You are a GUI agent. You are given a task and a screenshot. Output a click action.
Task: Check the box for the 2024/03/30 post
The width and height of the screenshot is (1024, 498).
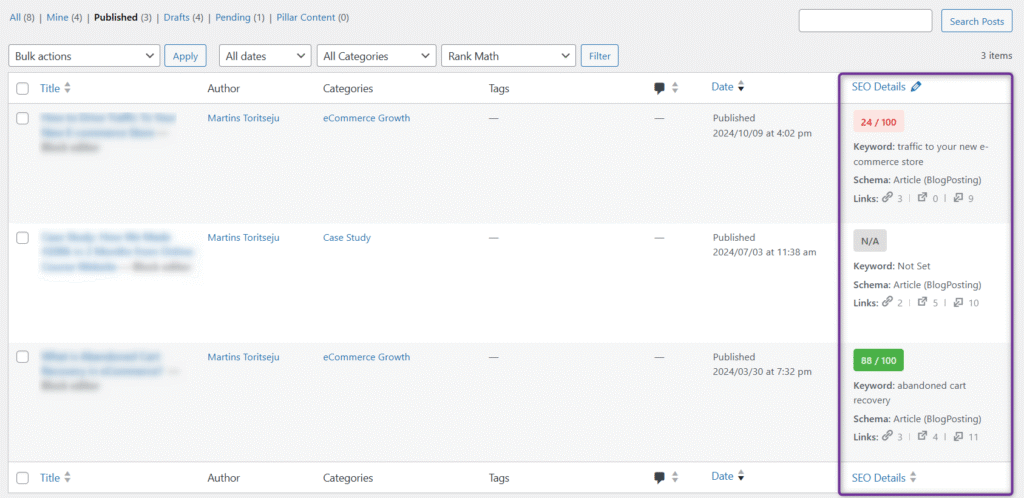[23, 357]
